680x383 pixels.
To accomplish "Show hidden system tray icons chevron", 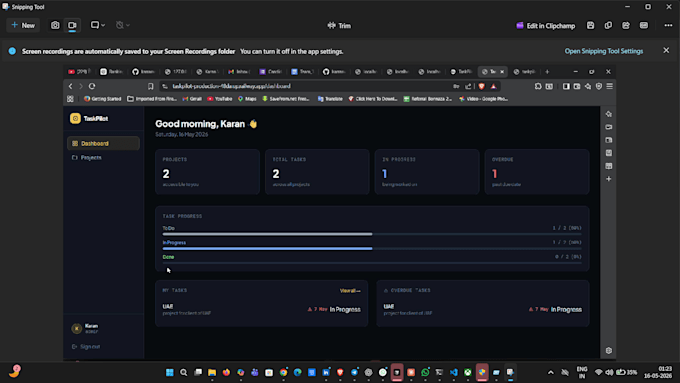I will 550,372.
